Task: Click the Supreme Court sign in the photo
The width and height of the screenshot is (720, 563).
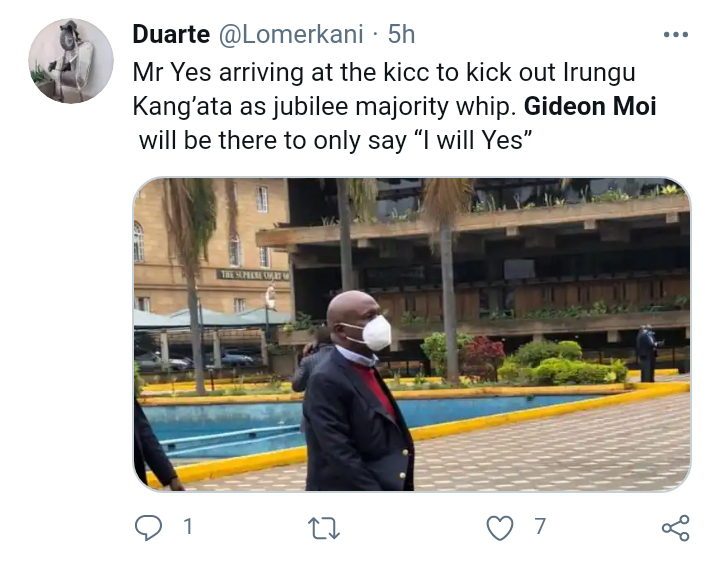Action: [x=253, y=275]
